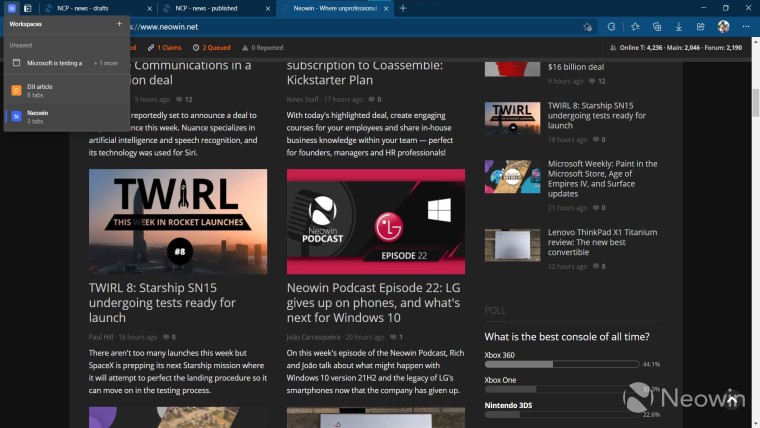Open TWIRL rocket launches article image

(x=178, y=222)
